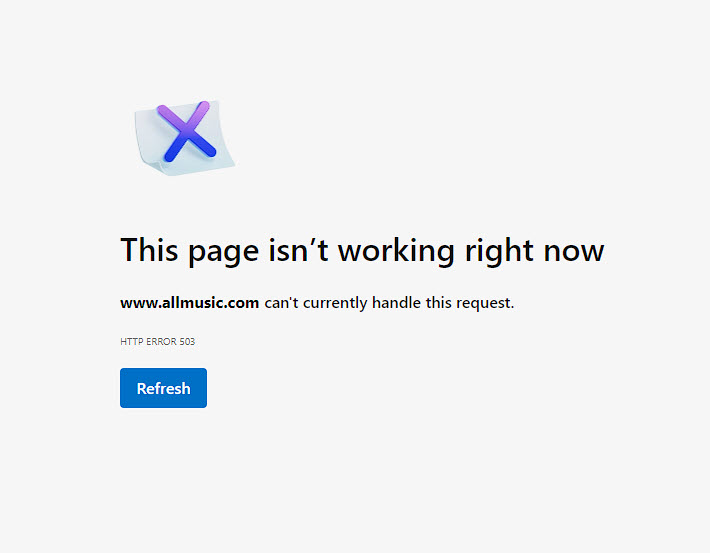Screen dimensions: 710x553
Task: Click the word "HTTP" in the error line
Action: pyautogui.click(x=132, y=341)
